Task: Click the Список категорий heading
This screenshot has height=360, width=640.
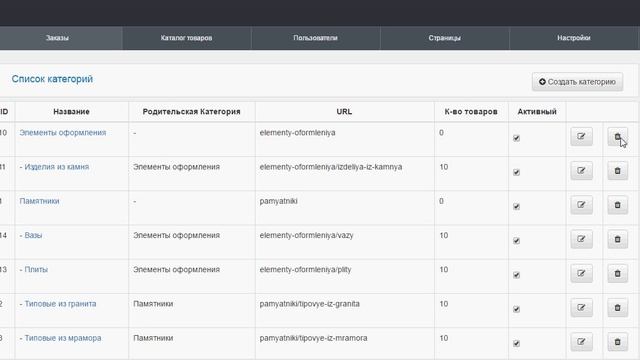Action: pyautogui.click(x=52, y=79)
